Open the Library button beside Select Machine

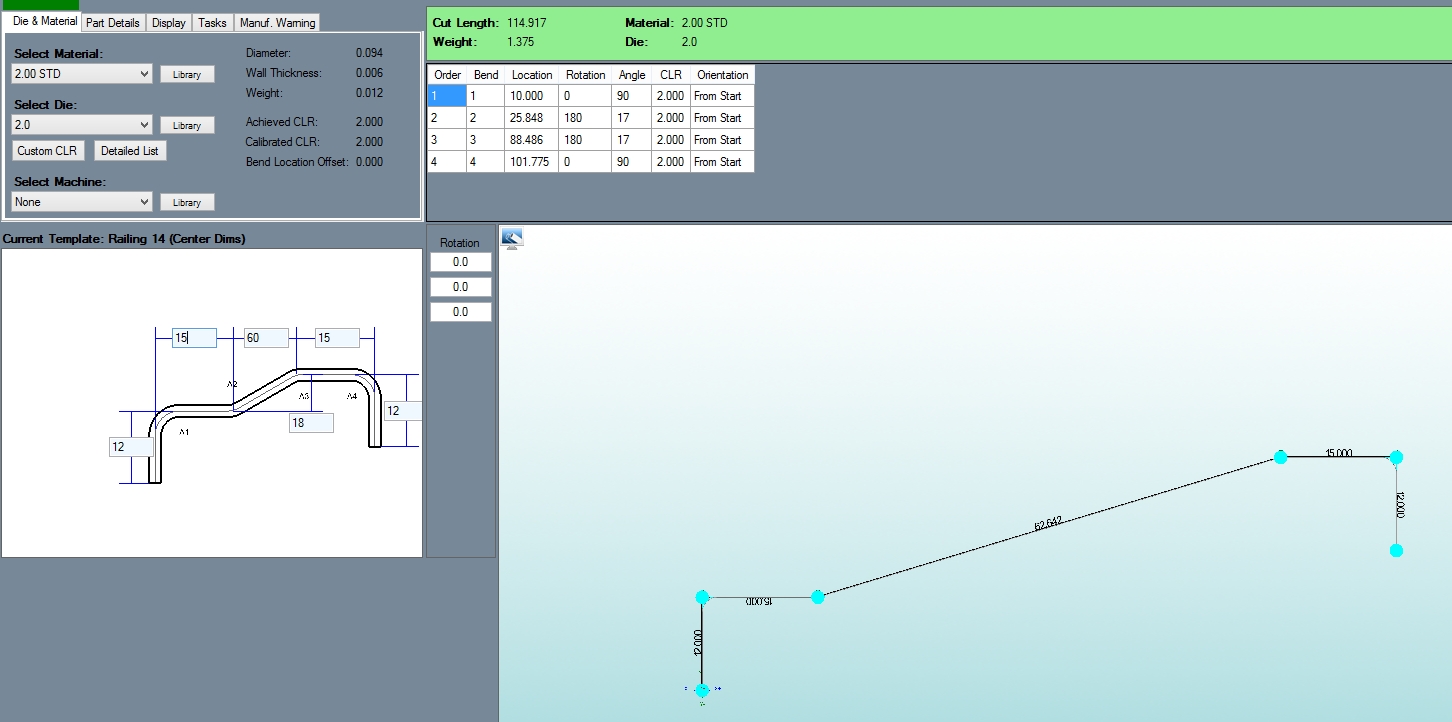(x=187, y=202)
